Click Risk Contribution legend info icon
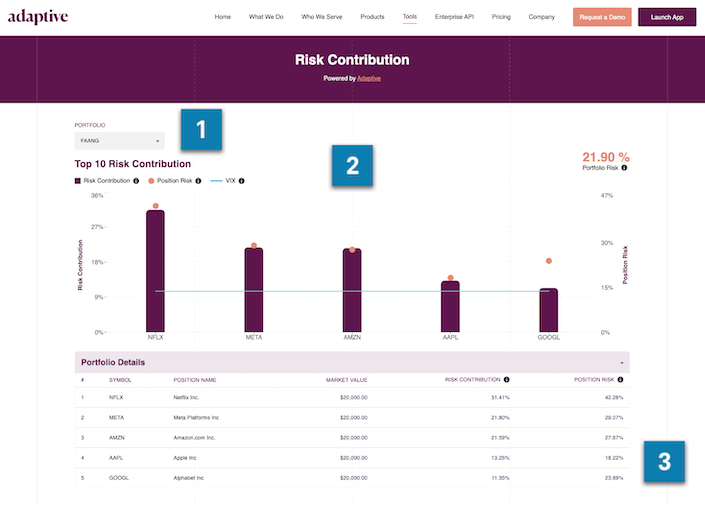Screen dimensions: 705x524 click(136, 181)
